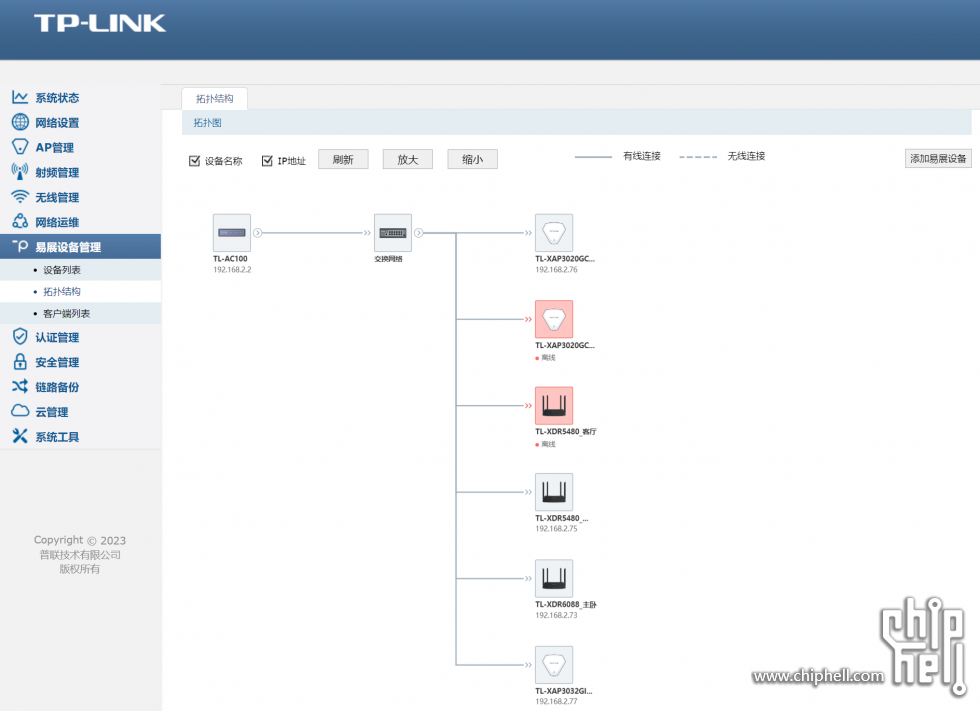
Task: Click the TP-LINK logo
Action: [100, 24]
